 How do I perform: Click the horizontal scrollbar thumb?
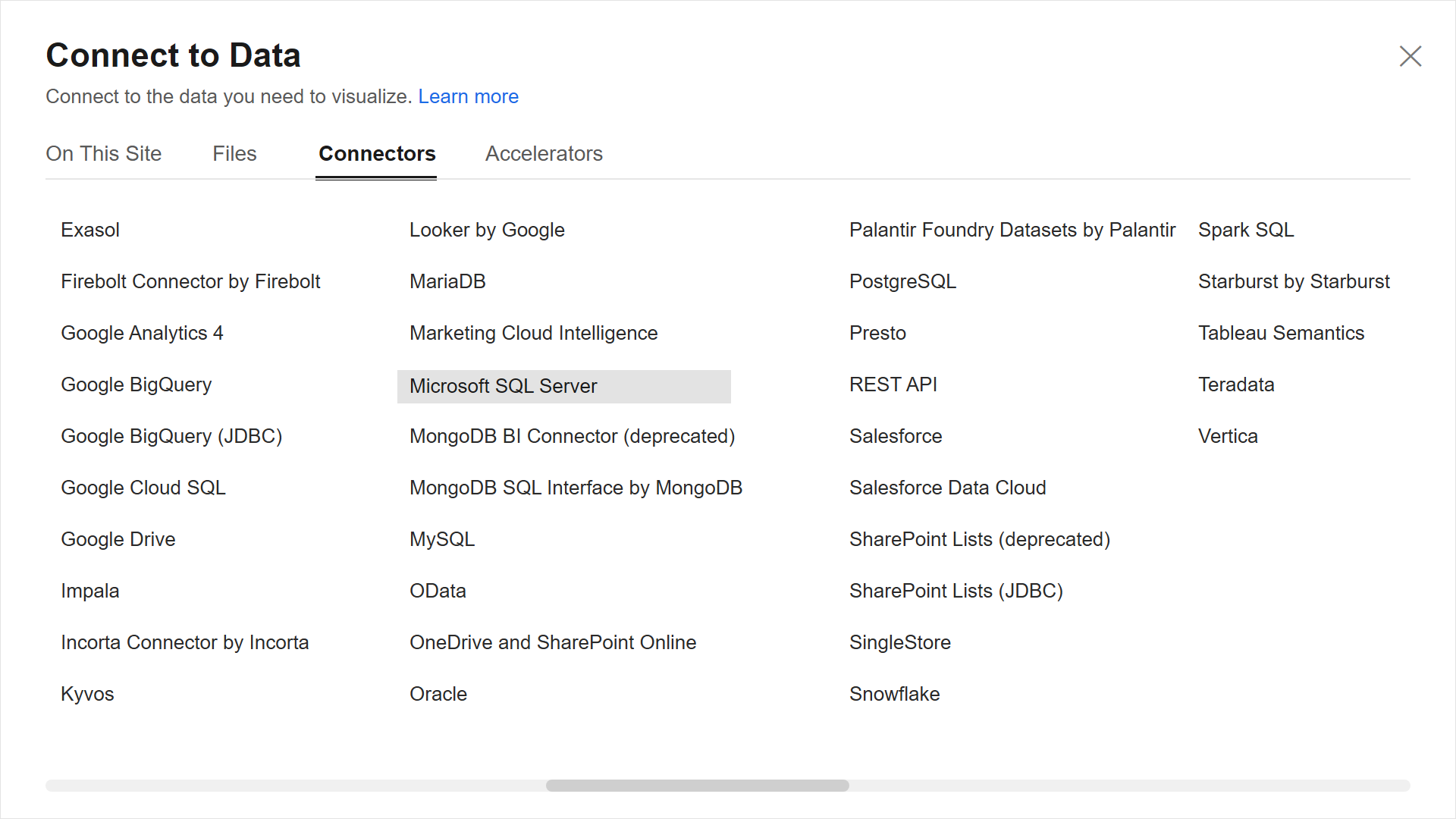pyautogui.click(x=698, y=786)
